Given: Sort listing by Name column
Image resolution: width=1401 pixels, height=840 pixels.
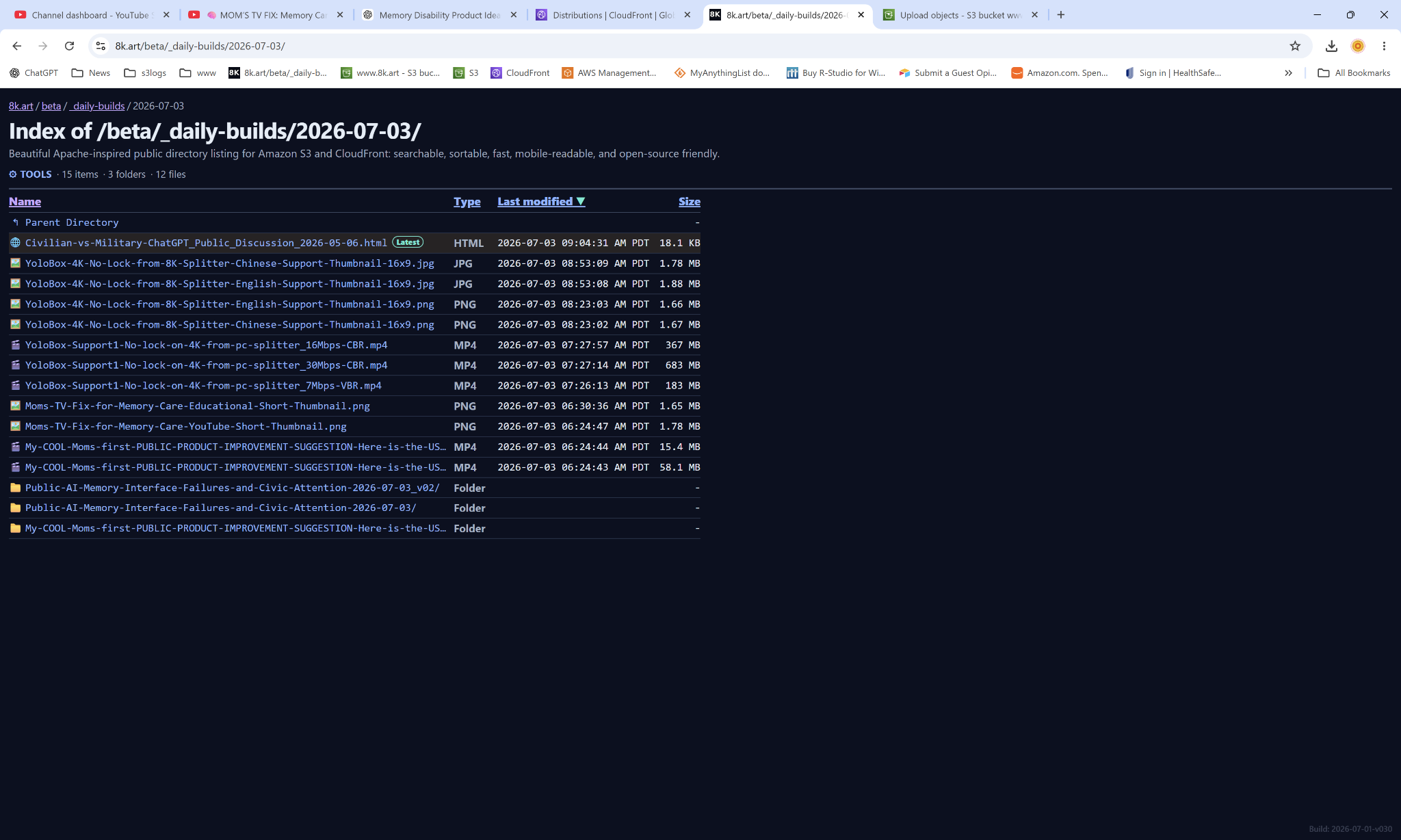Looking at the screenshot, I should 25,202.
